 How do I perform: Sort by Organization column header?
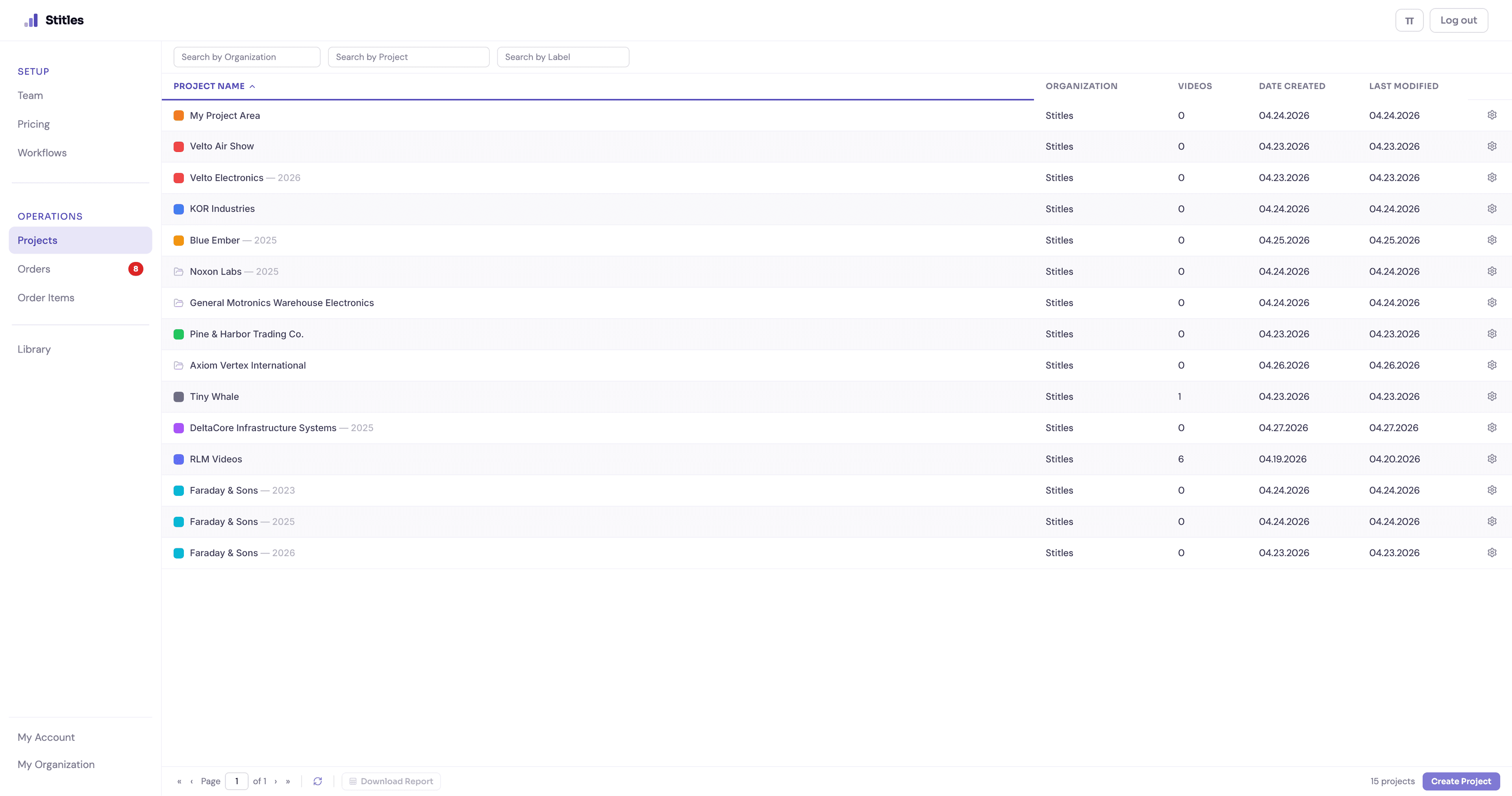pyautogui.click(x=1081, y=86)
